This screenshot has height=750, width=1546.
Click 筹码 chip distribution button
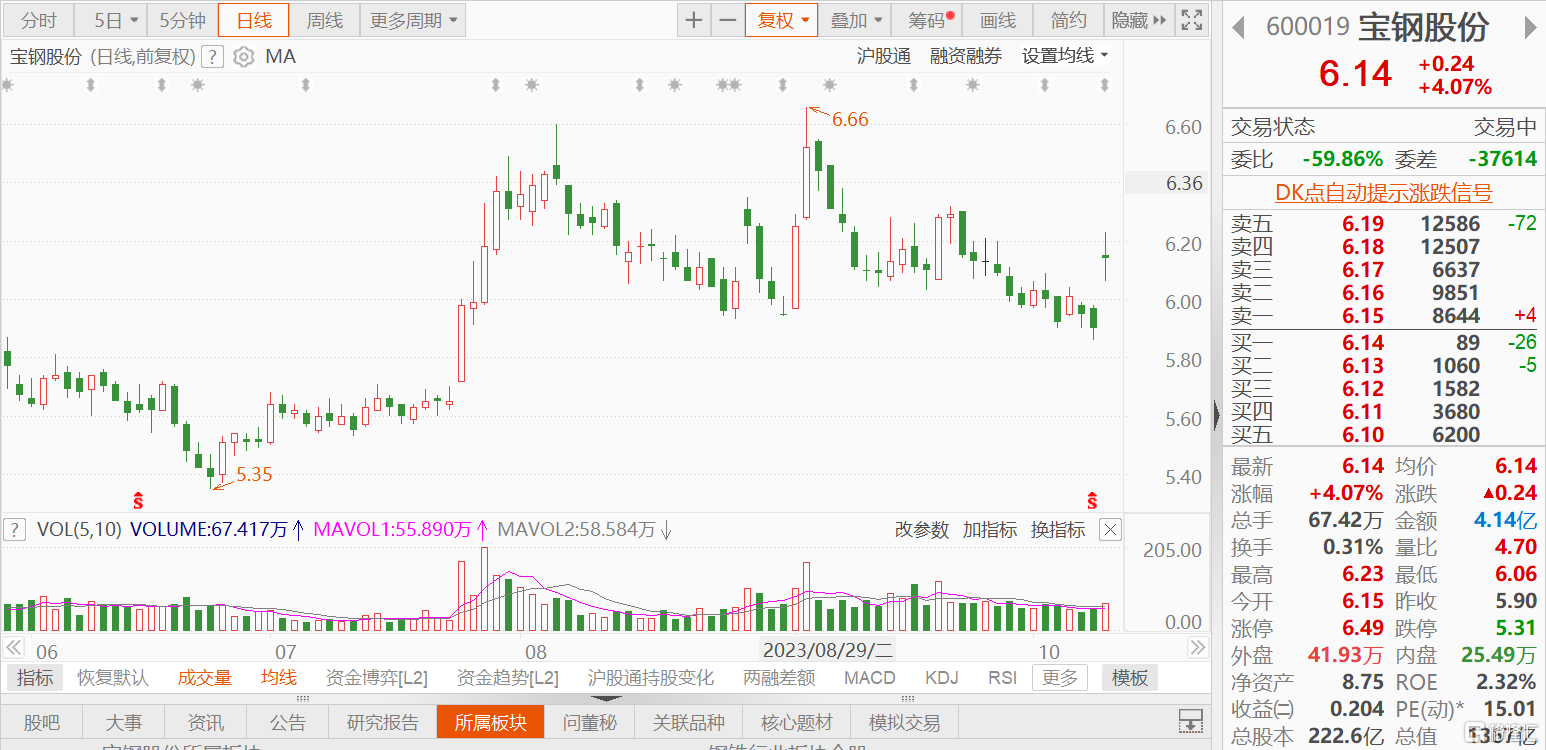[x=929, y=20]
